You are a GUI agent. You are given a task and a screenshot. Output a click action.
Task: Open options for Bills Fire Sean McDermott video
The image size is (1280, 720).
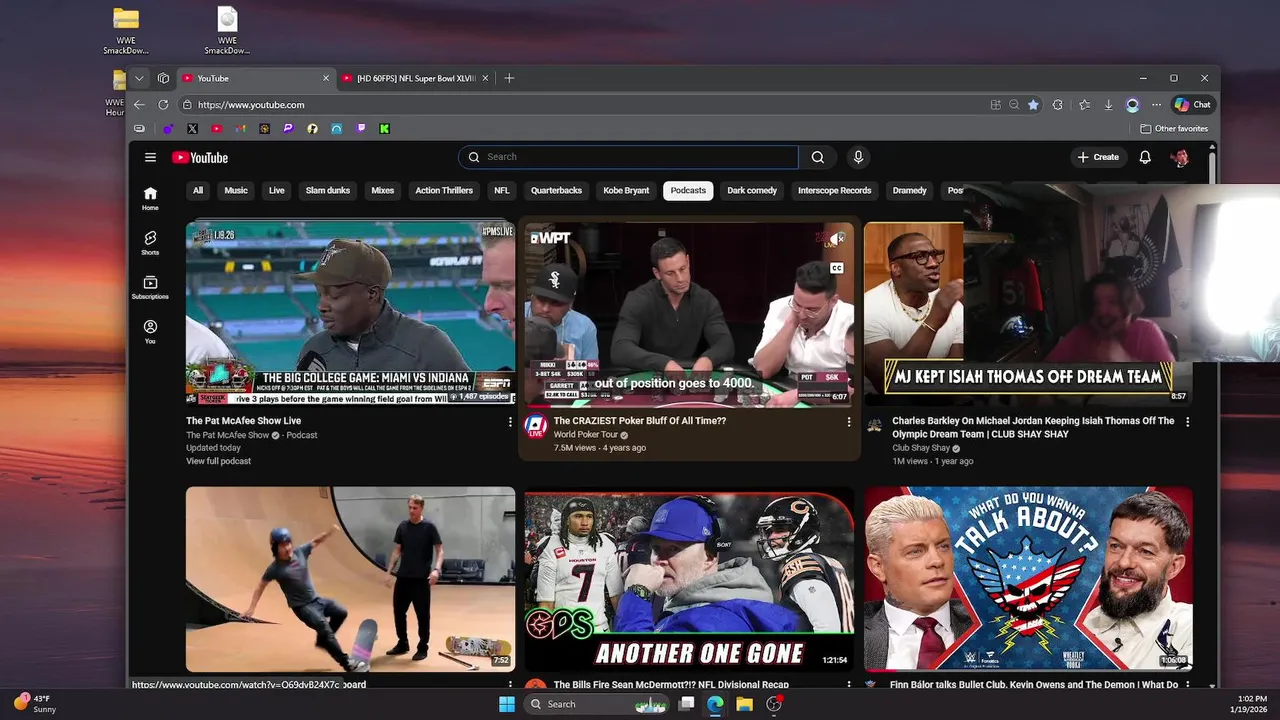(x=849, y=685)
